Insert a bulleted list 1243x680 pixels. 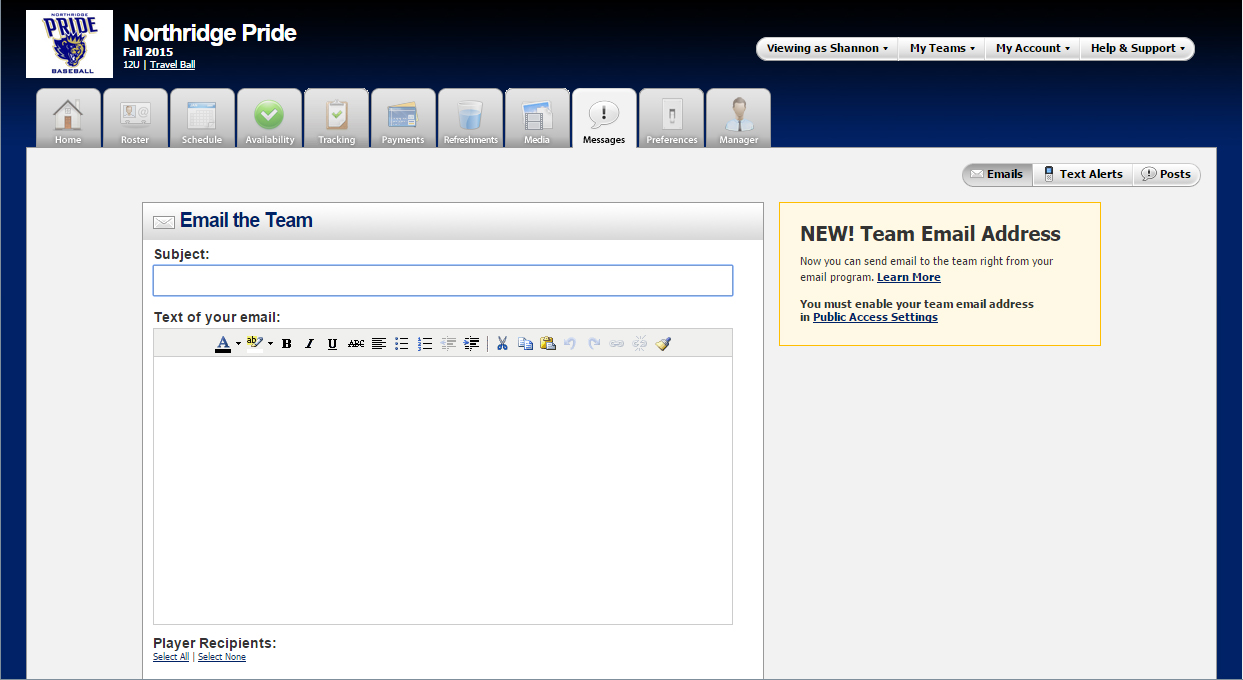pos(401,344)
